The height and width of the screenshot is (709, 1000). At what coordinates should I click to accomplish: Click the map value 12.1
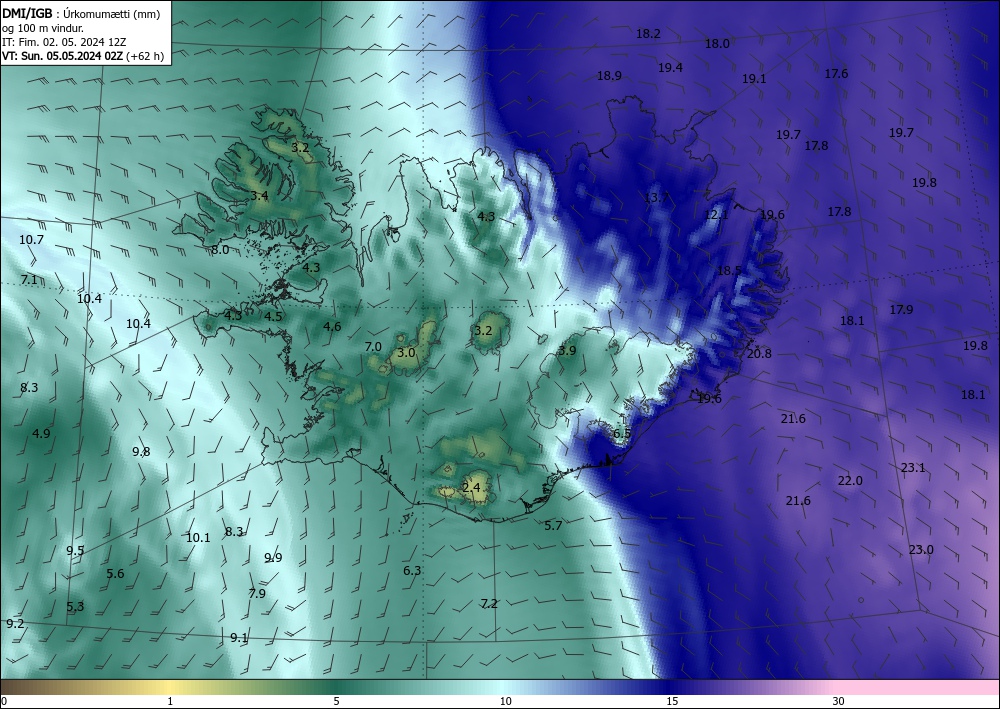pos(716,215)
